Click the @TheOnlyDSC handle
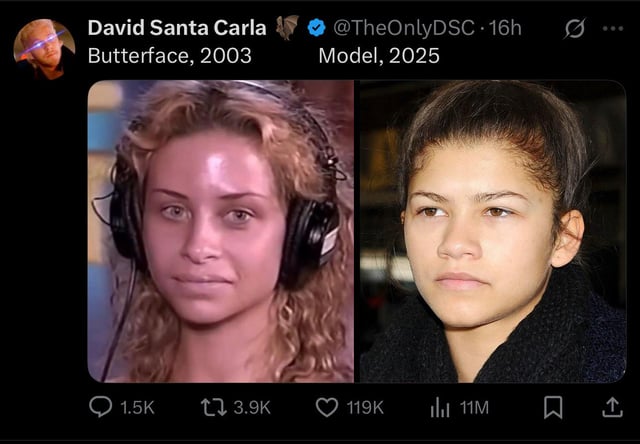The image size is (640, 444). [x=404, y=28]
